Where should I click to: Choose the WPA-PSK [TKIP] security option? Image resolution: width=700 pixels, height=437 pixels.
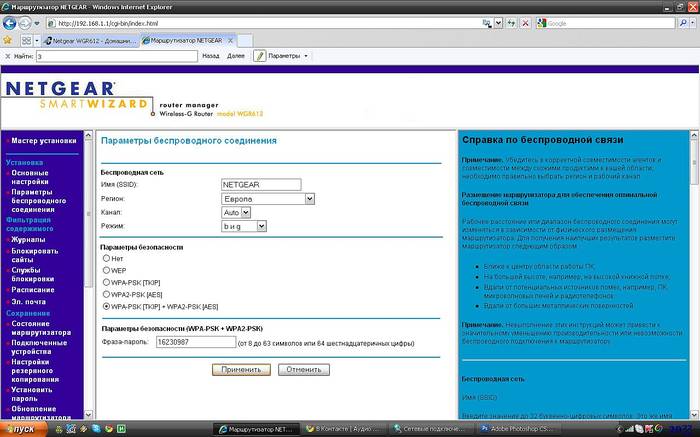click(106, 282)
